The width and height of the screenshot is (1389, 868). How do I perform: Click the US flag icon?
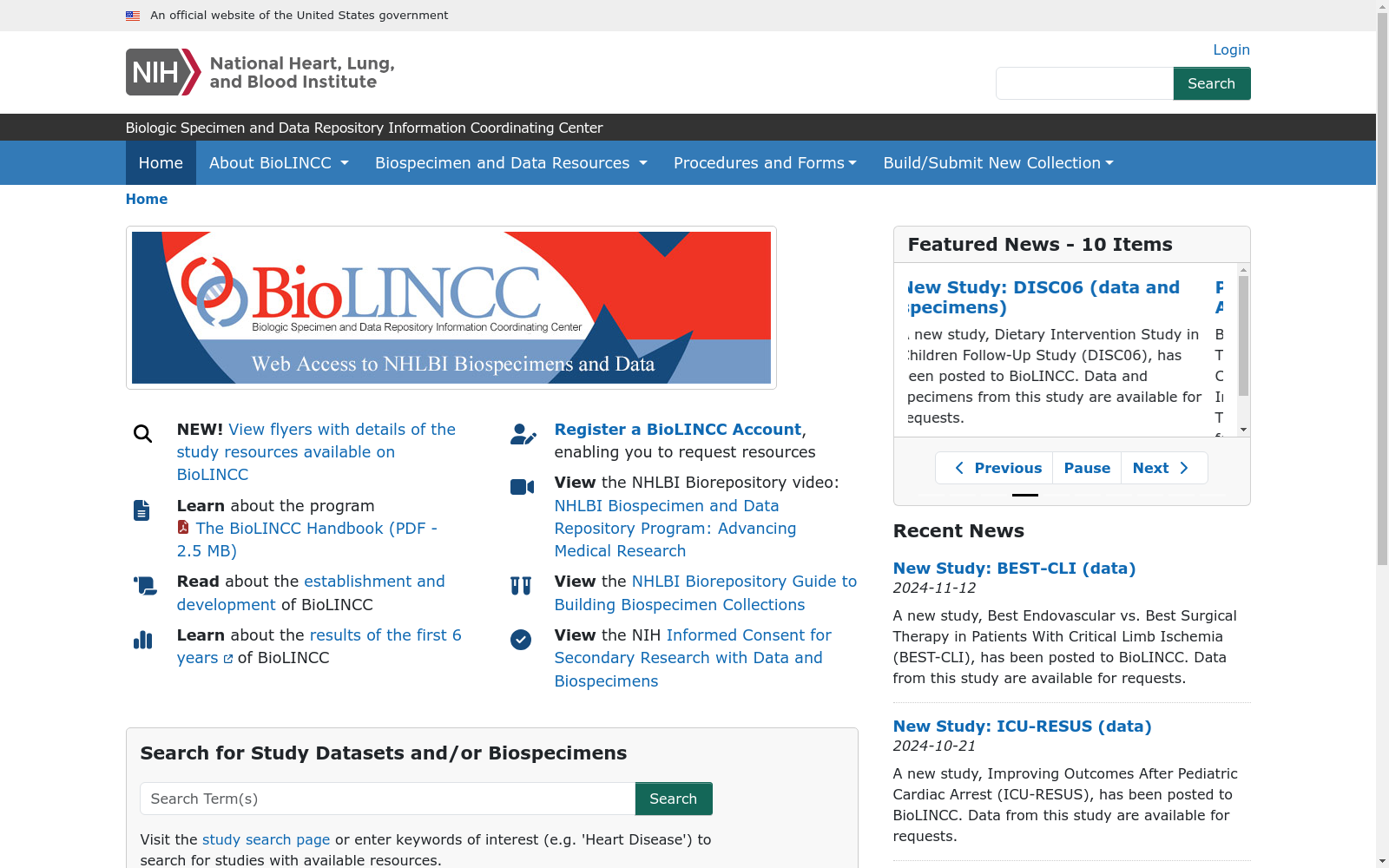pyautogui.click(x=133, y=16)
